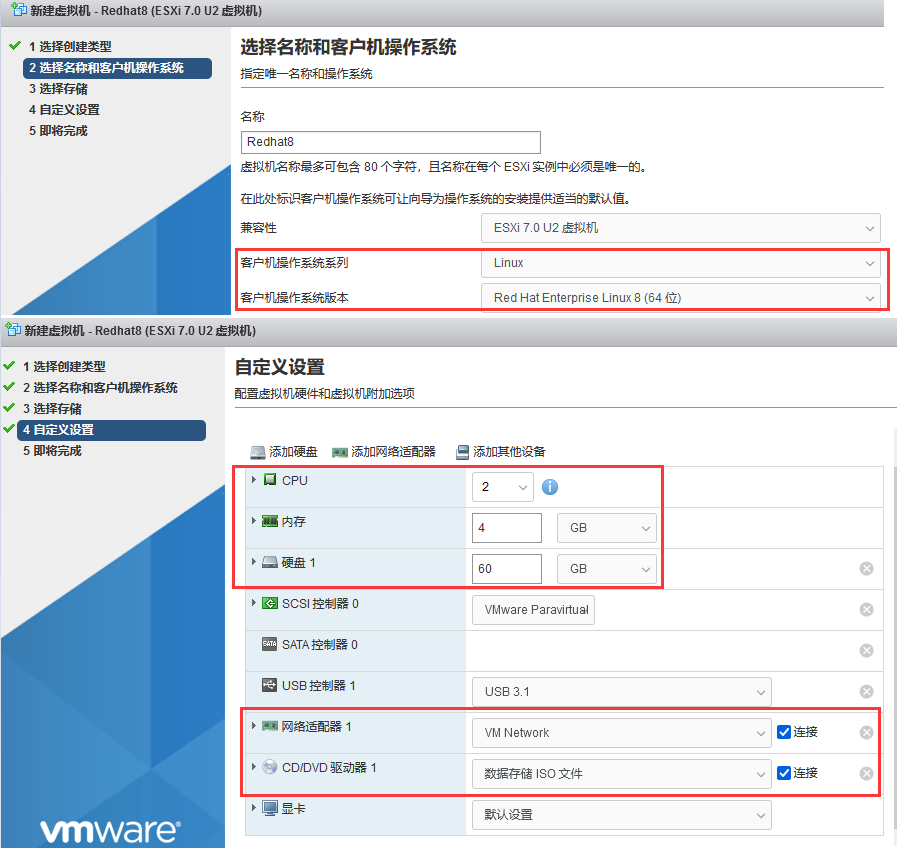897x848 pixels.
Task: Open the hard disk unit GB dropdown
Action: pyautogui.click(x=606, y=569)
